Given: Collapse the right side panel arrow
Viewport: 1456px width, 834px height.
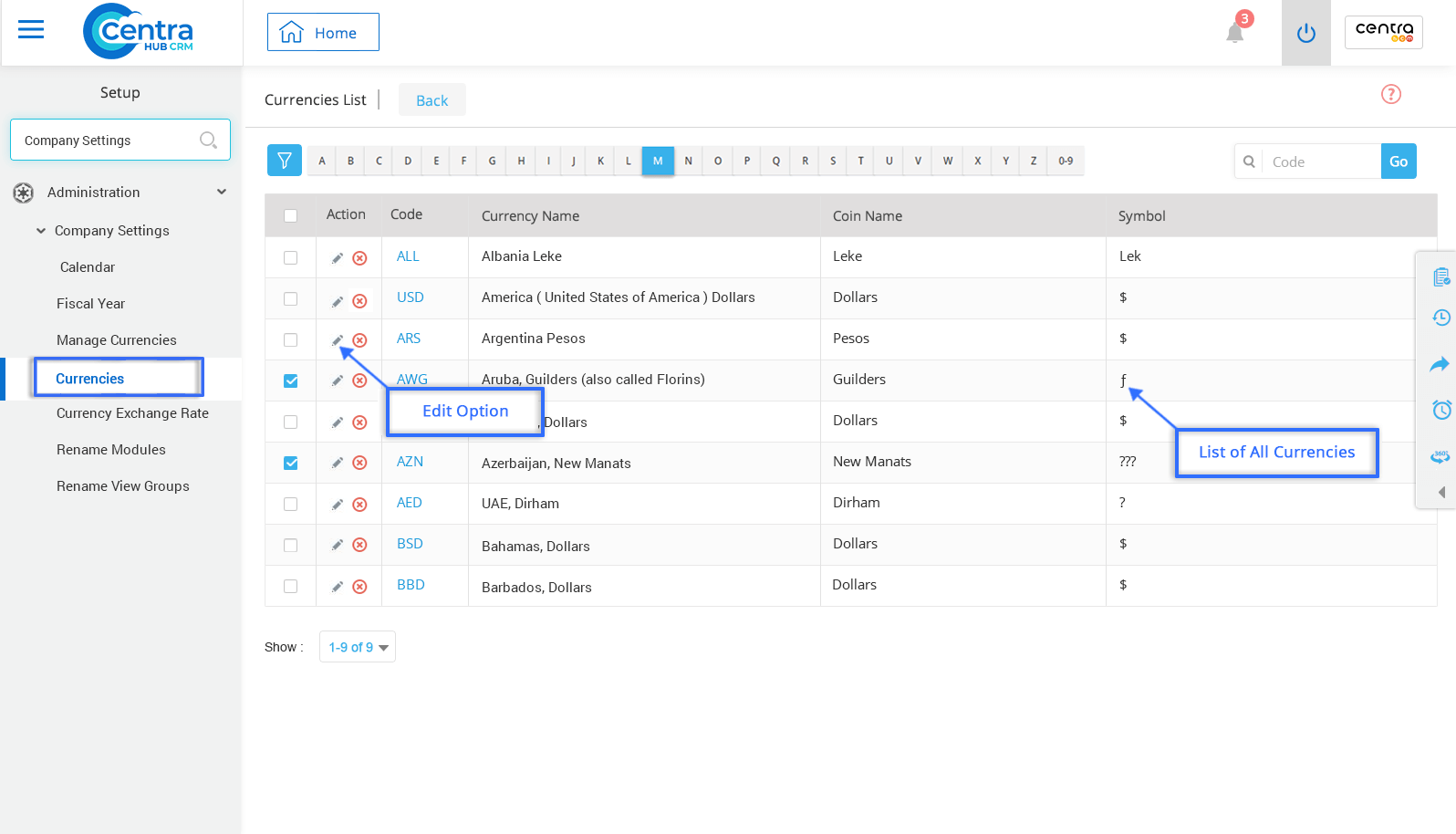Looking at the screenshot, I should pyautogui.click(x=1441, y=492).
